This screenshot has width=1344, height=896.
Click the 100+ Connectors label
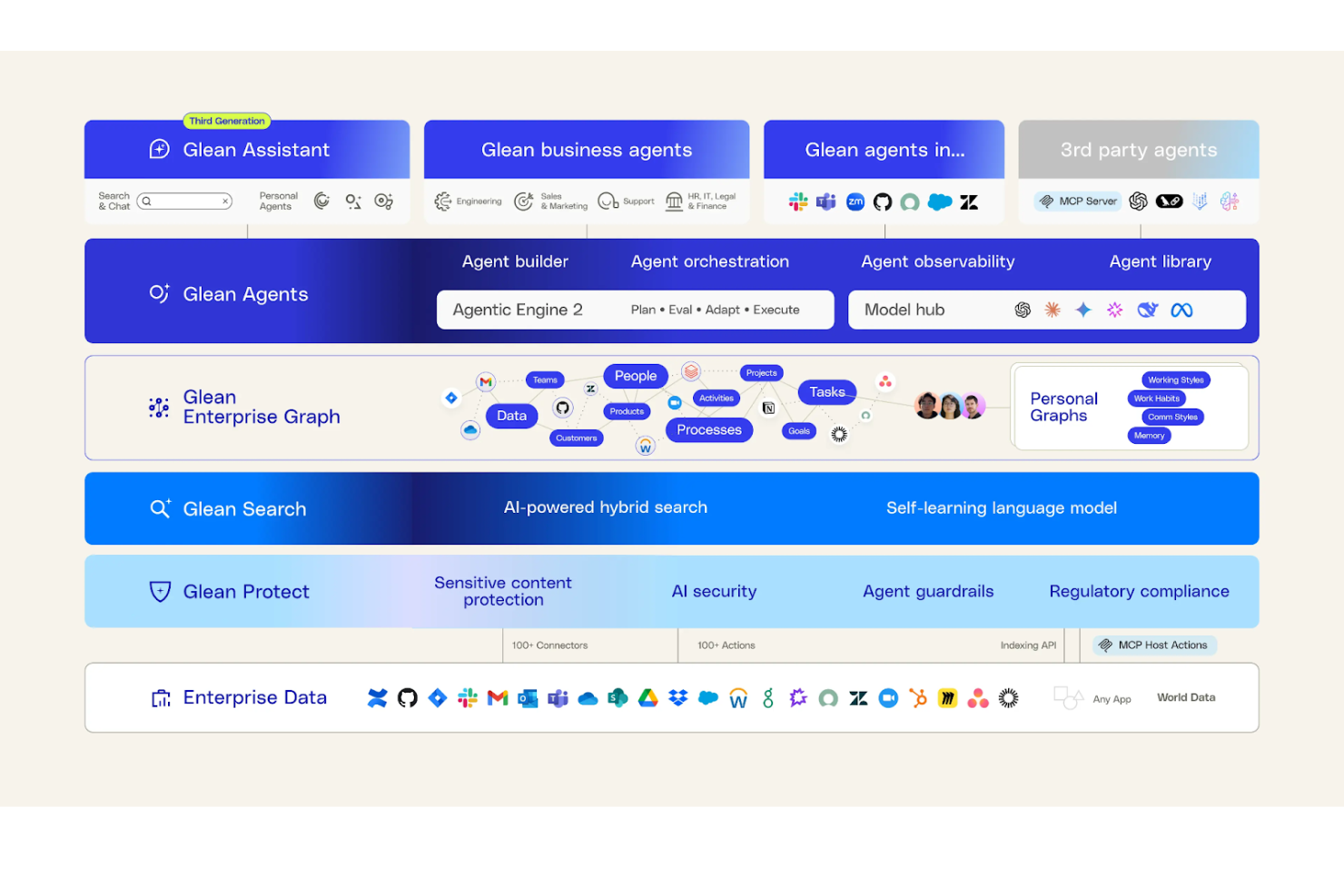549,645
